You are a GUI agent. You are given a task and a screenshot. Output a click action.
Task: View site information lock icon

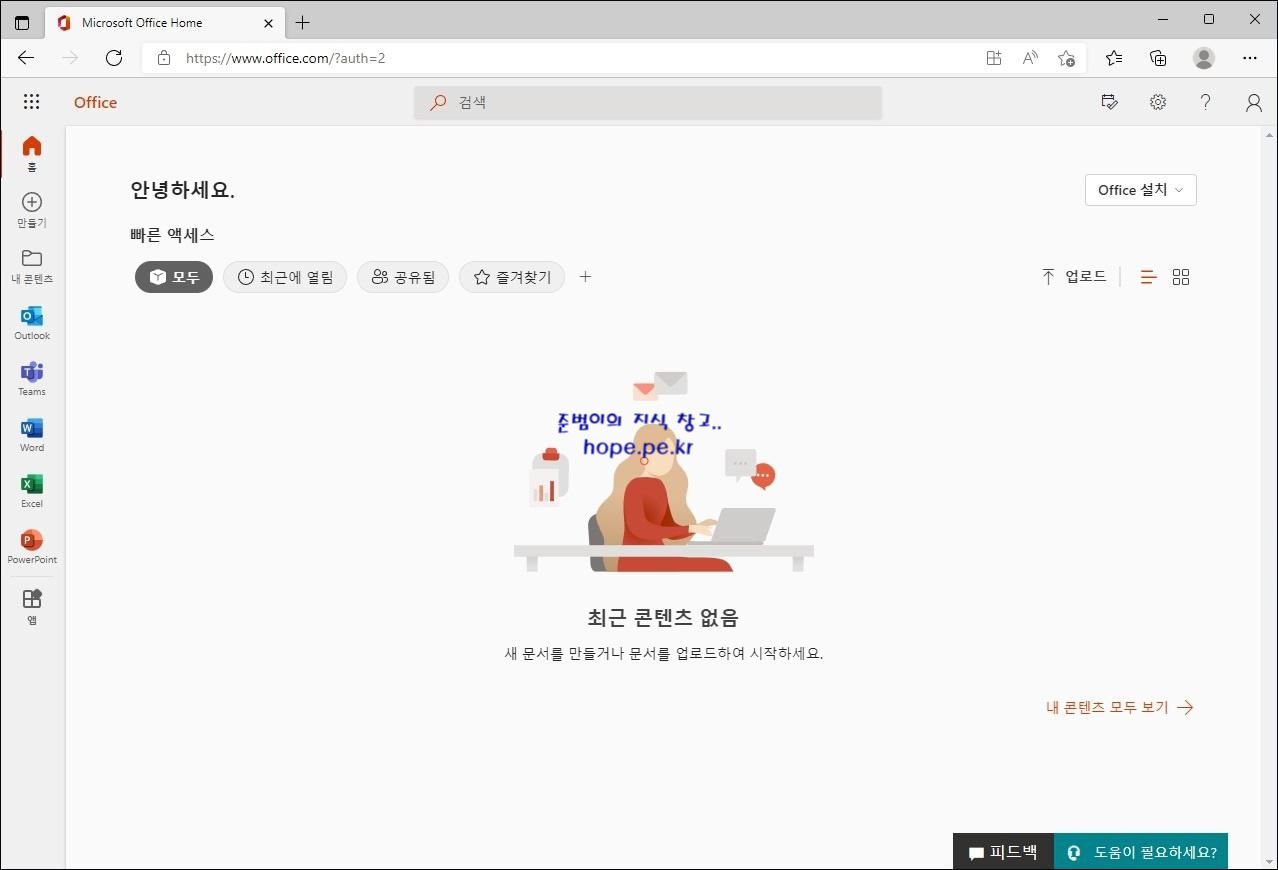[164, 58]
